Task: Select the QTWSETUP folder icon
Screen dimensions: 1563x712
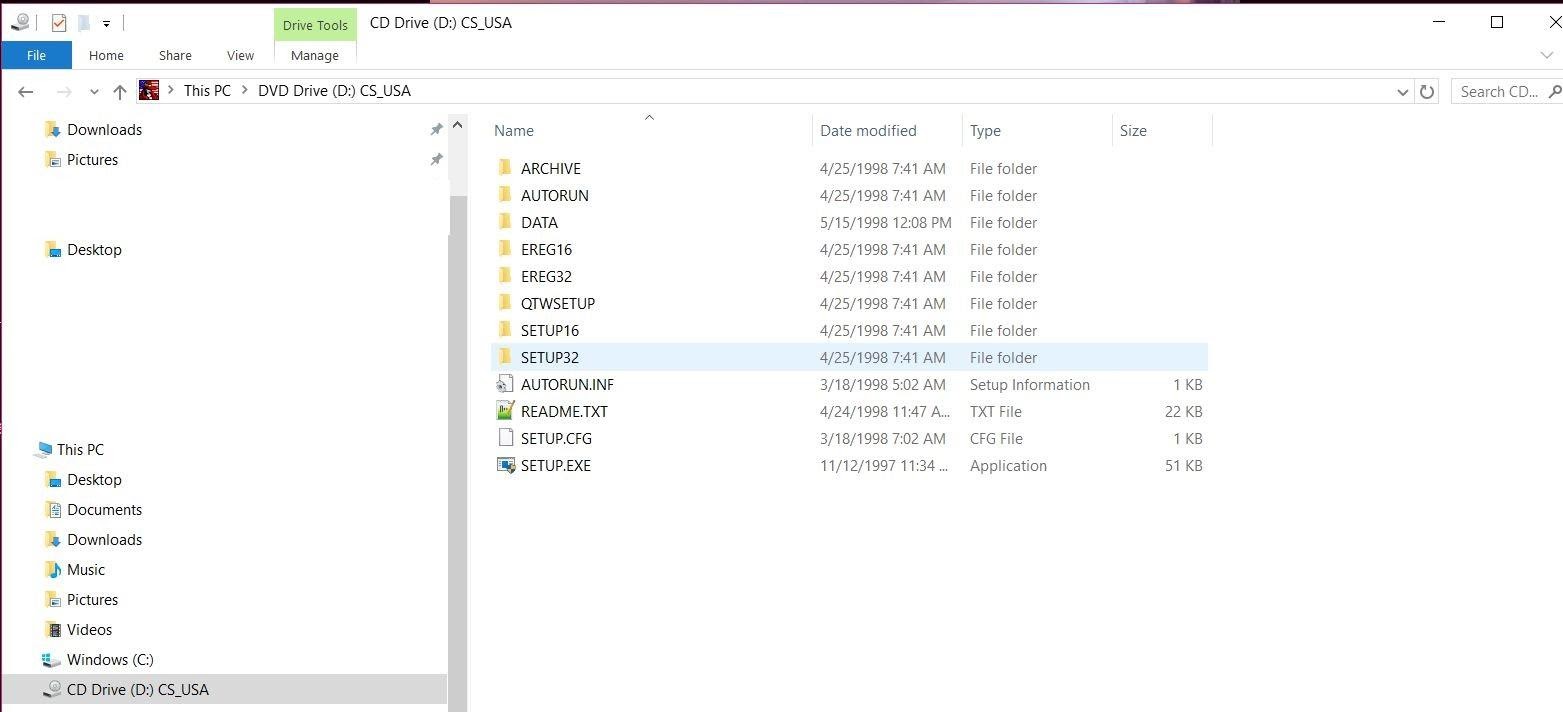Action: [506, 303]
